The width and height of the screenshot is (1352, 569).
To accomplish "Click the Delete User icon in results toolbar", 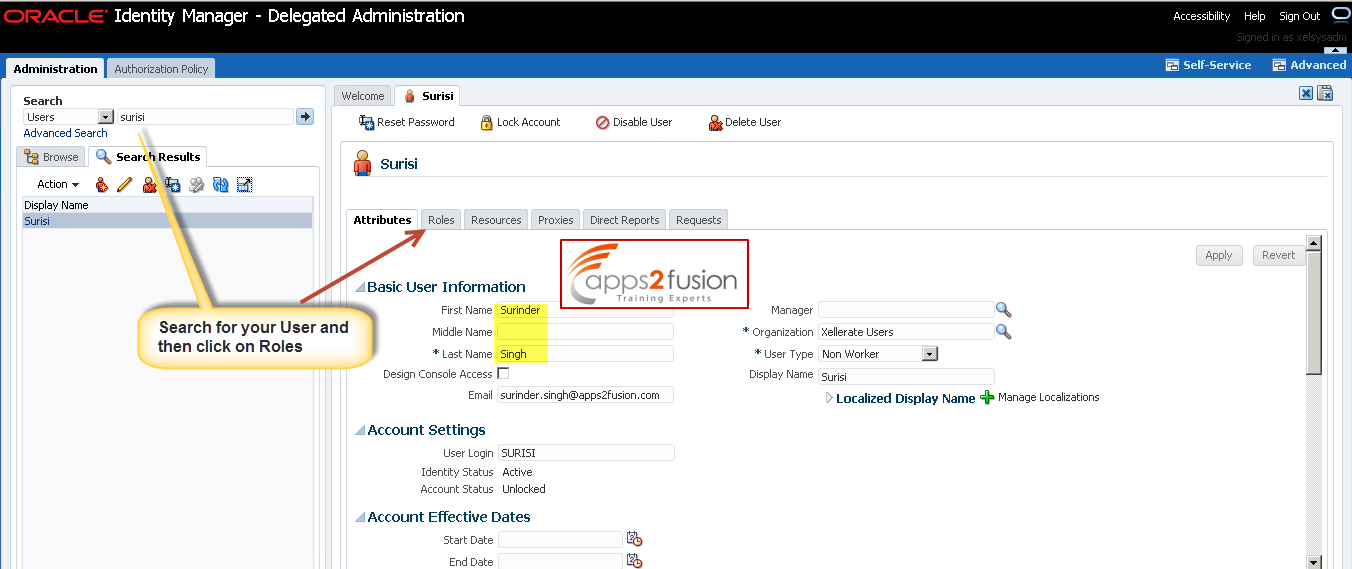I will [149, 184].
